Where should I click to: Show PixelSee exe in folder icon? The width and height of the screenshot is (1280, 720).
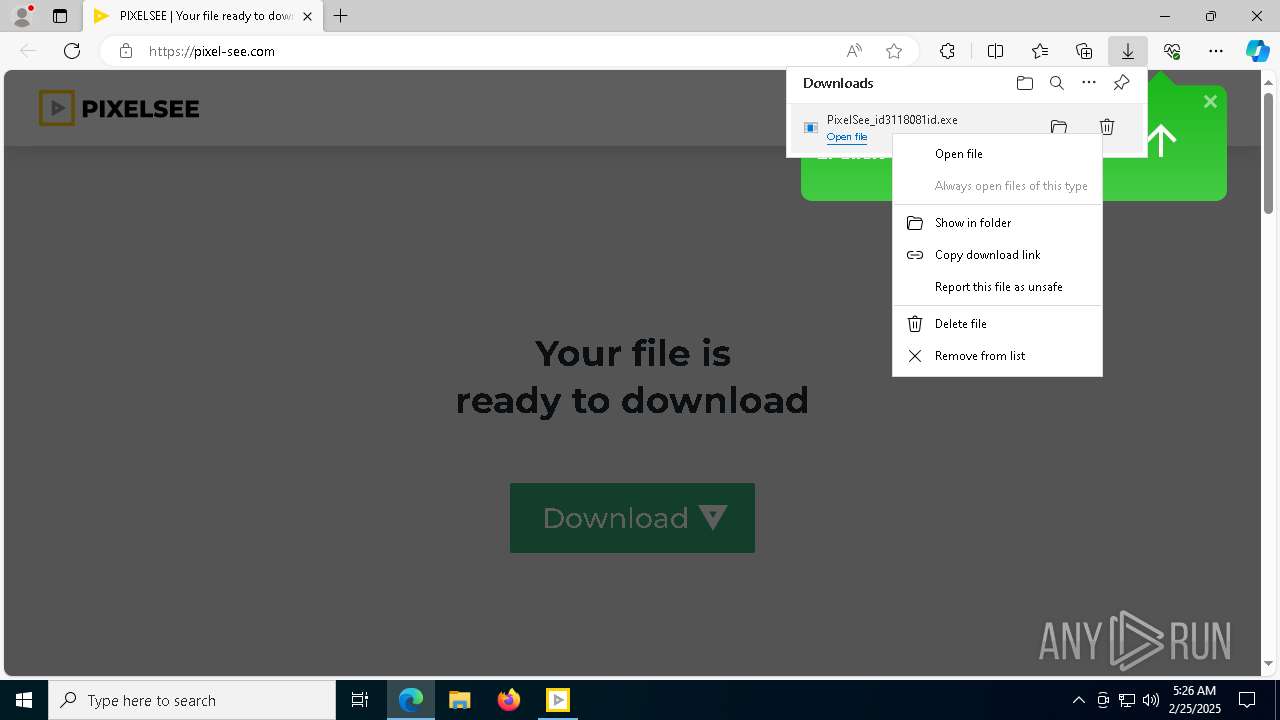(1058, 126)
